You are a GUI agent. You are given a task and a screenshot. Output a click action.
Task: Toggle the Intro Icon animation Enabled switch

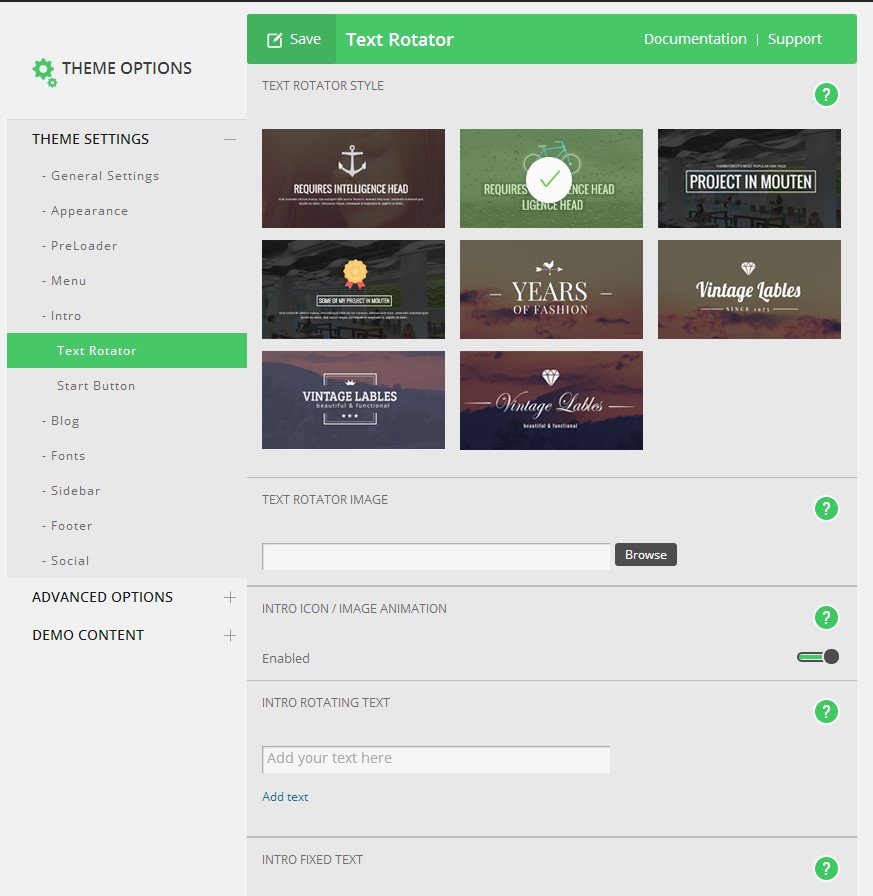(817, 657)
